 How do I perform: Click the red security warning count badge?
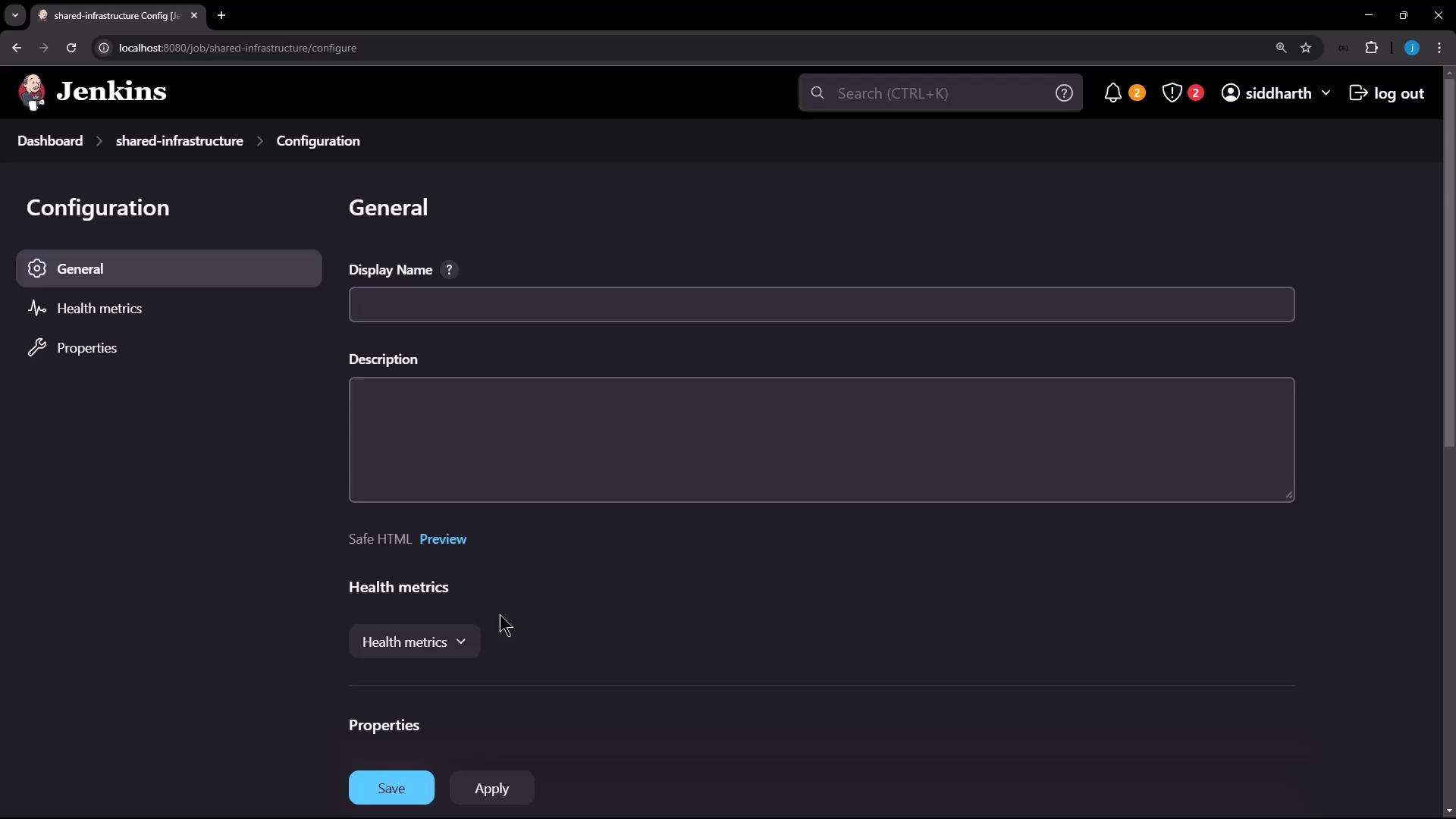tap(1195, 93)
